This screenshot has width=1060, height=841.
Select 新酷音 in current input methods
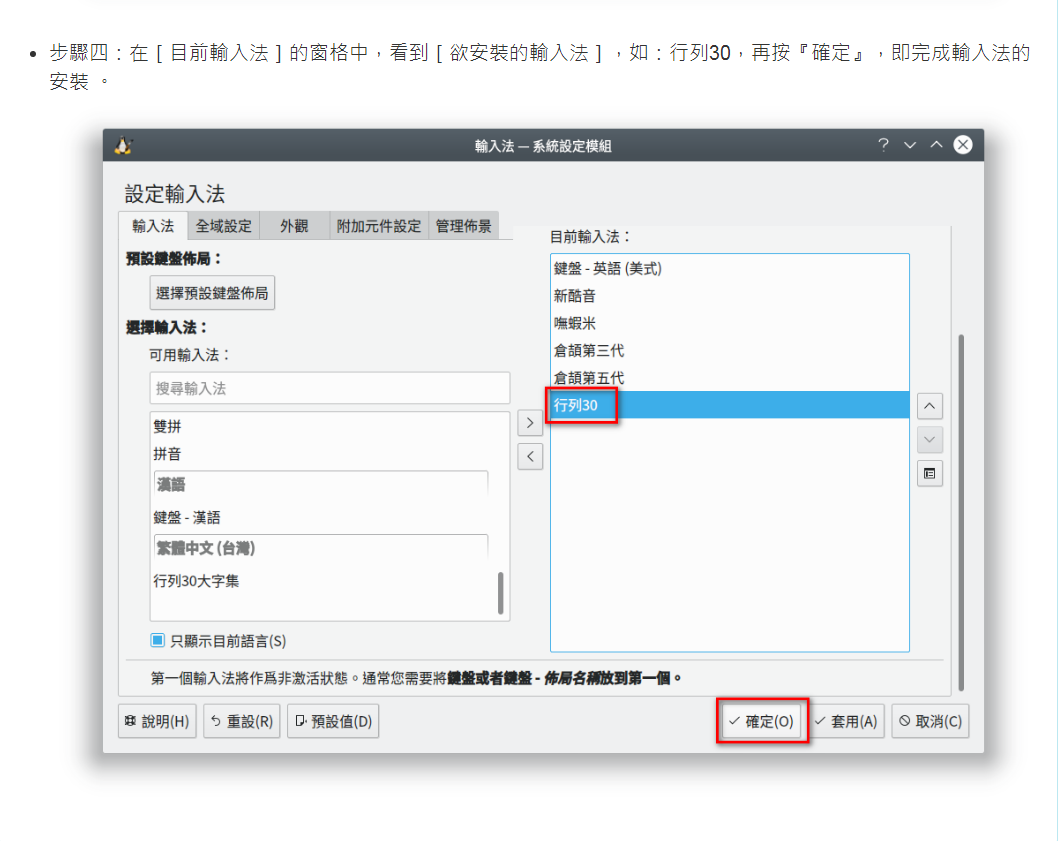pos(729,296)
